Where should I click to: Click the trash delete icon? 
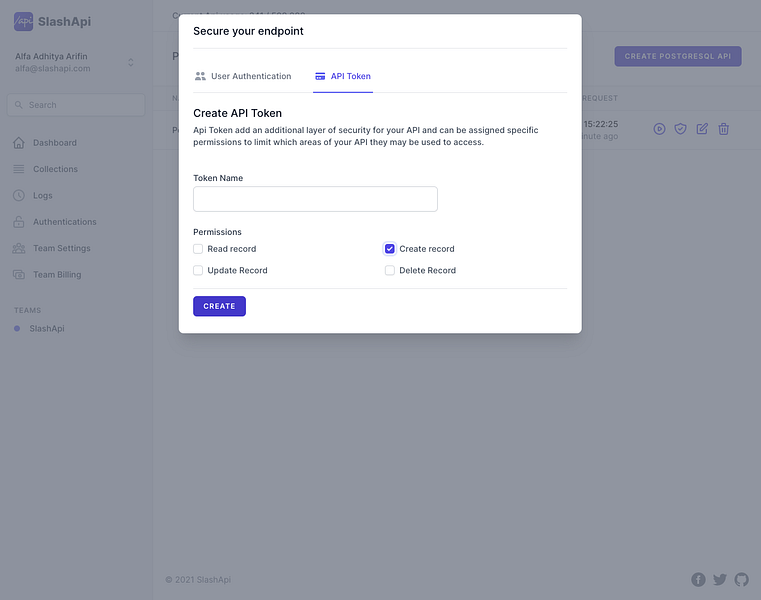[724, 129]
